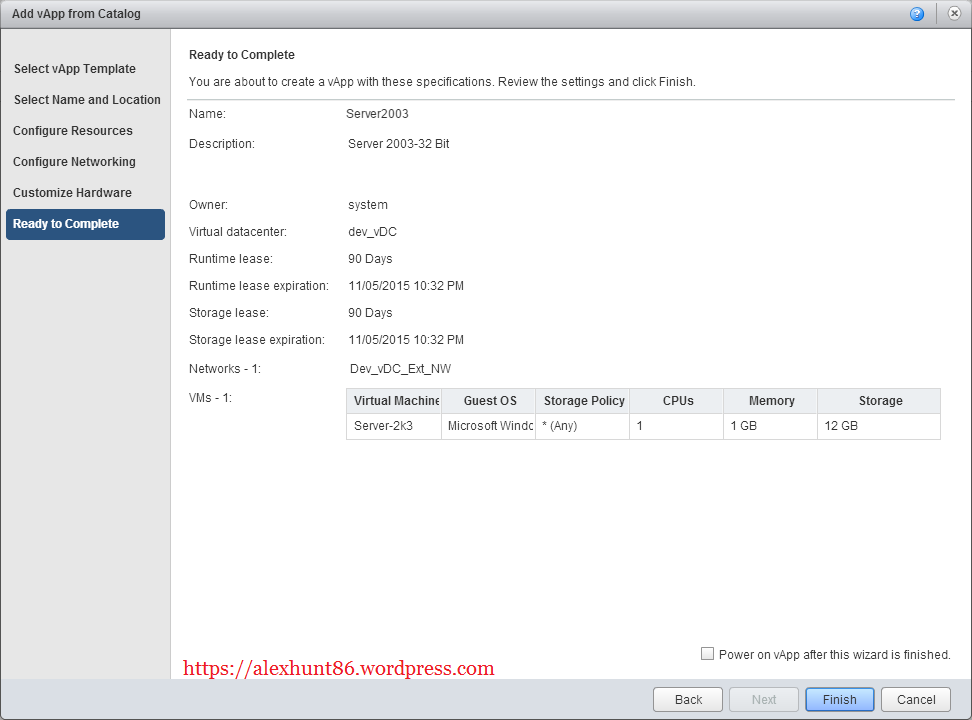Viewport: 972px width, 720px height.
Task: Sort table by Guest OS column
Action: (x=489, y=401)
